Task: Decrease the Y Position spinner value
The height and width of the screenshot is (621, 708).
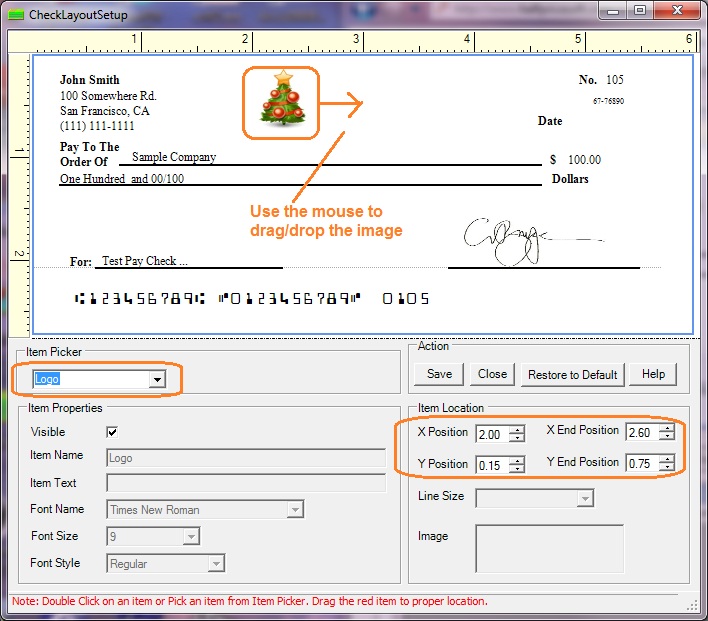Action: (x=517, y=469)
